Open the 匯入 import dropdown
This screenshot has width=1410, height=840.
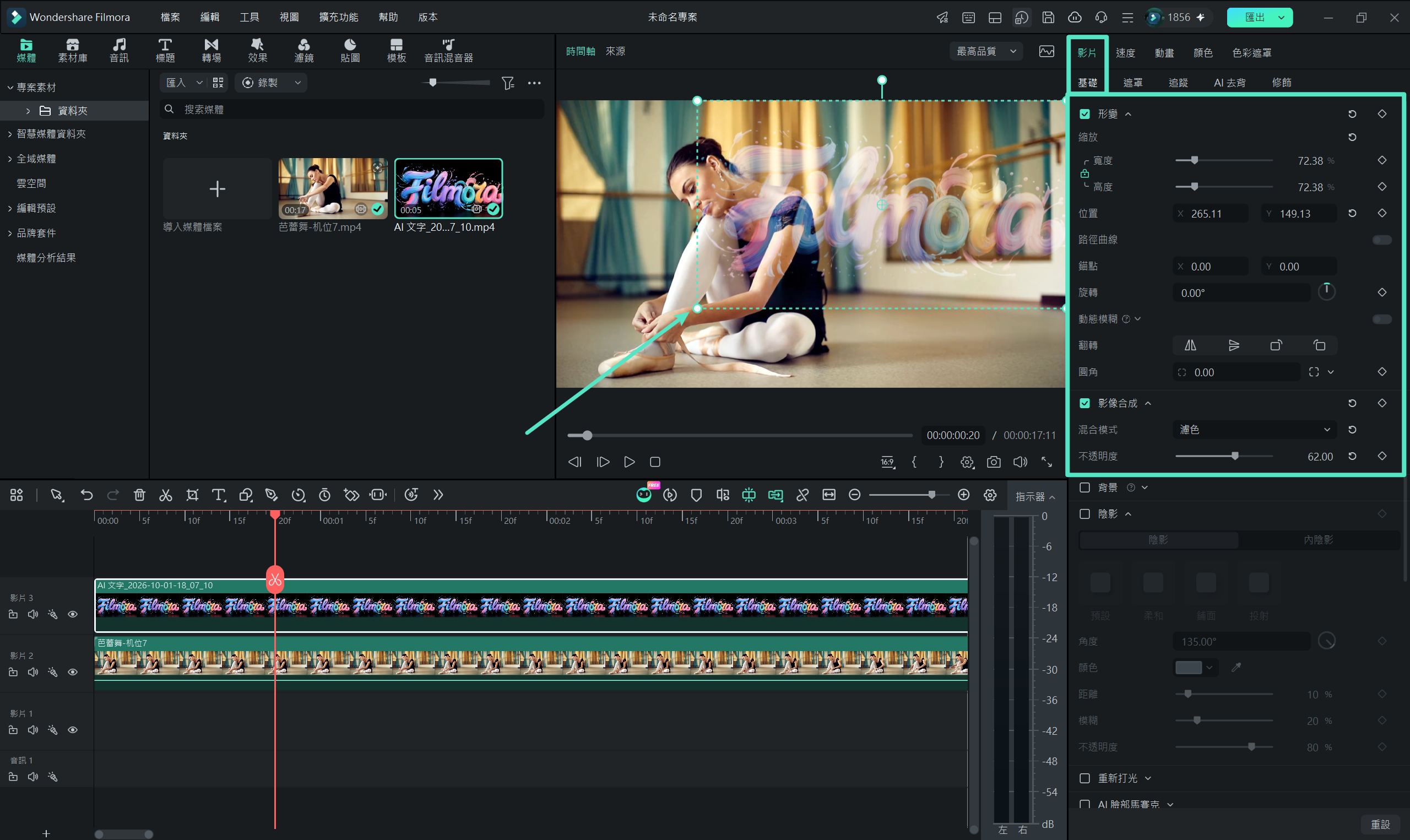[x=183, y=83]
